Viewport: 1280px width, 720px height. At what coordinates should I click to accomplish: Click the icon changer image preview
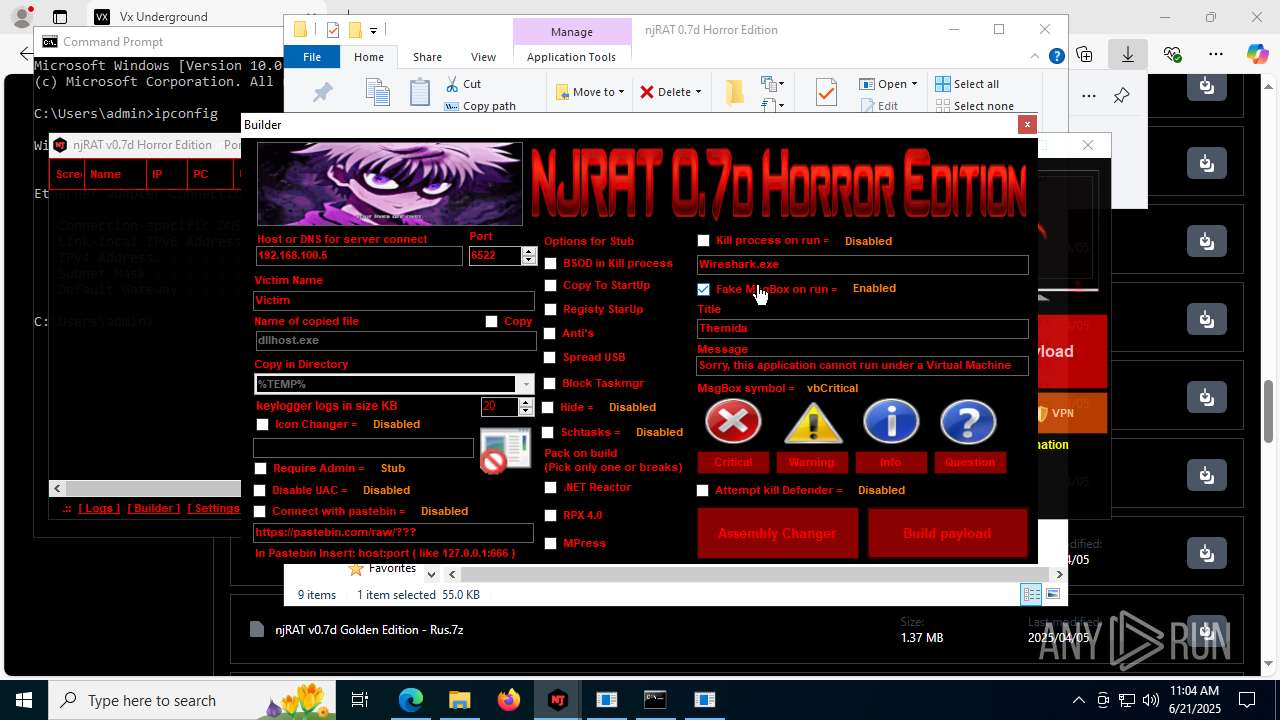coord(505,450)
